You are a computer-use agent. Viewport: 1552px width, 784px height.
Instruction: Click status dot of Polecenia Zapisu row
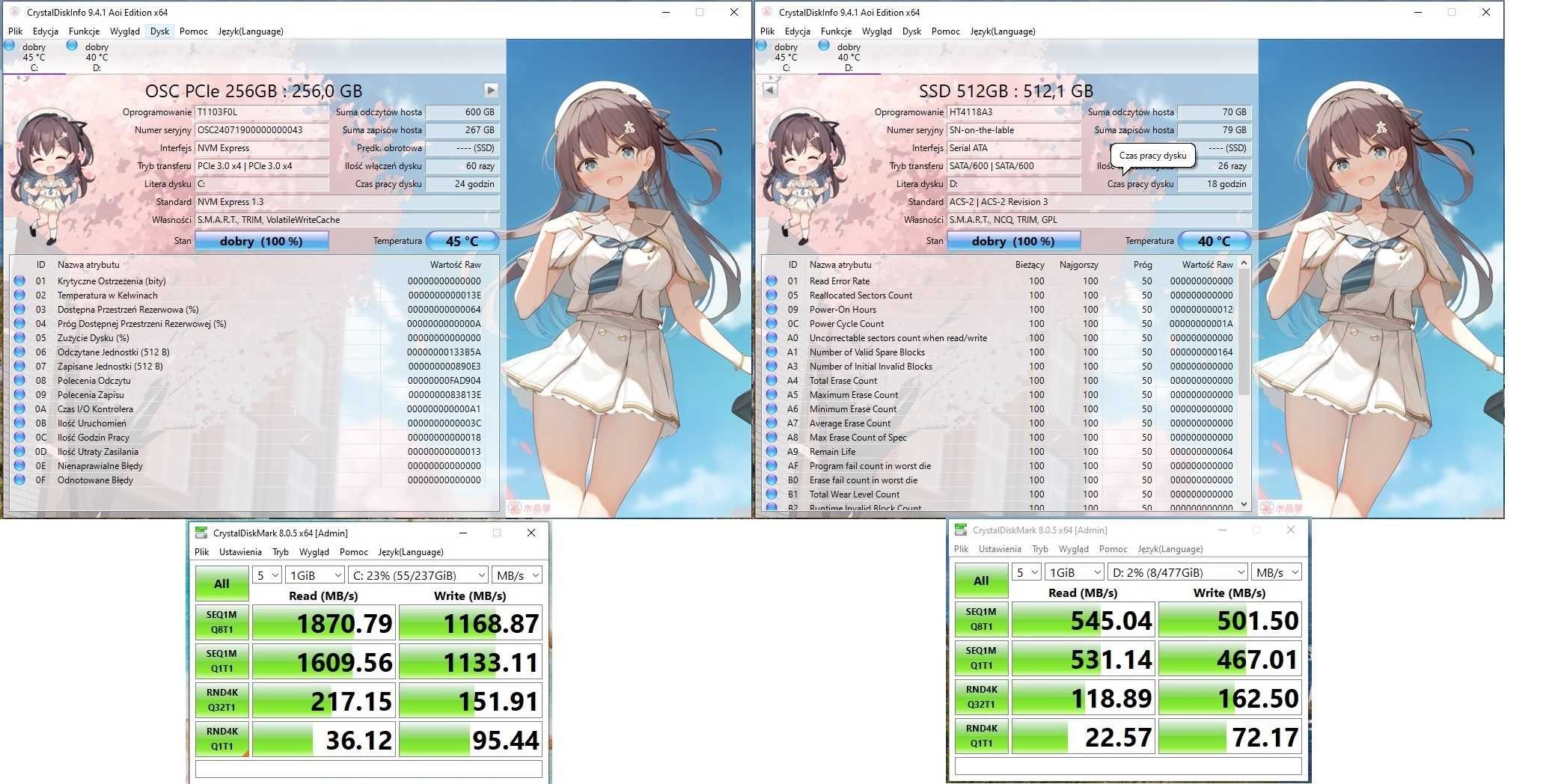pyautogui.click(x=19, y=395)
